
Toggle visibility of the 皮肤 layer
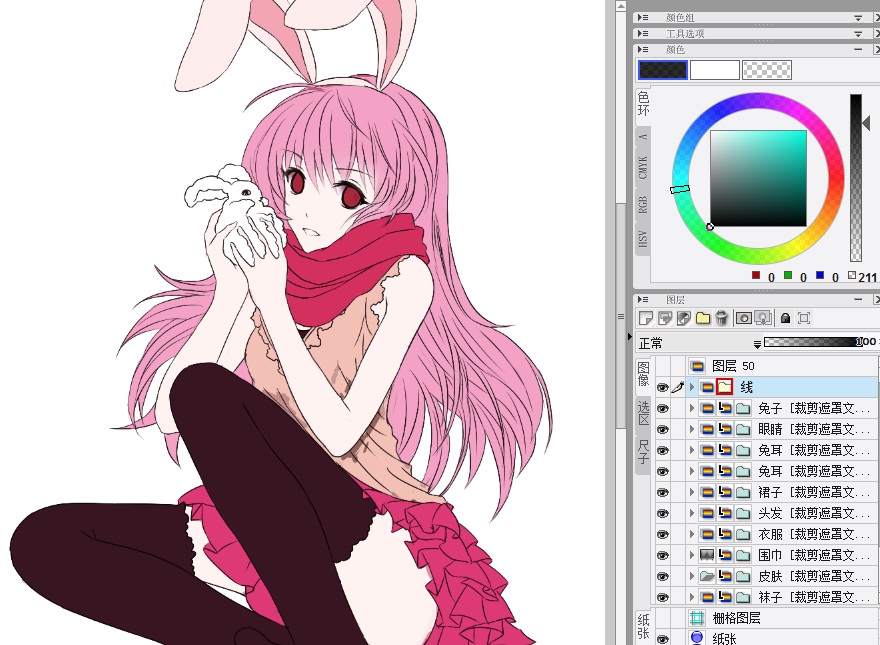[663, 577]
